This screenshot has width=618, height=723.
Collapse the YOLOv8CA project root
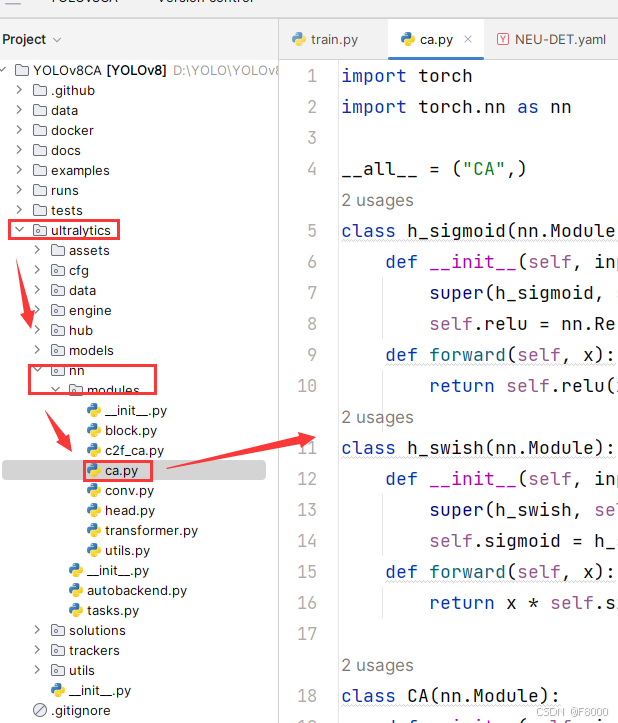[x=4, y=70]
